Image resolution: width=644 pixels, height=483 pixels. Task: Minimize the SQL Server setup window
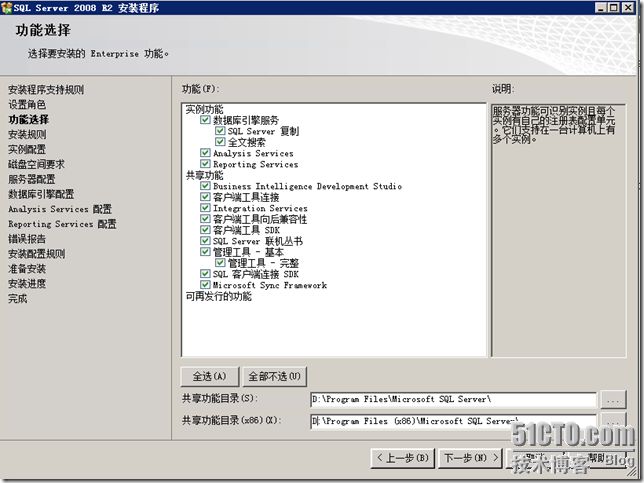pyautogui.click(x=601, y=7)
